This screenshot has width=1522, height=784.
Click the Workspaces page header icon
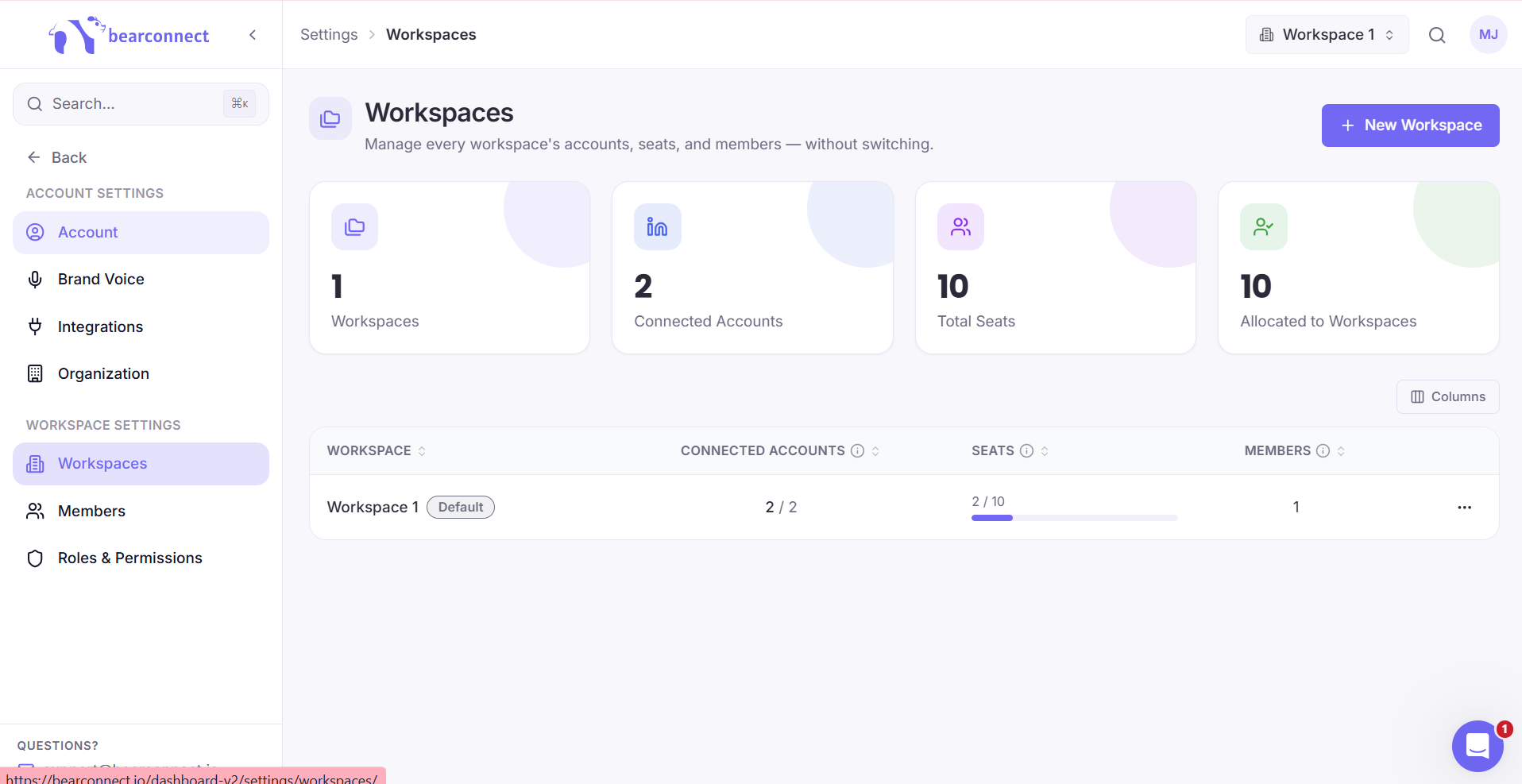tap(330, 118)
